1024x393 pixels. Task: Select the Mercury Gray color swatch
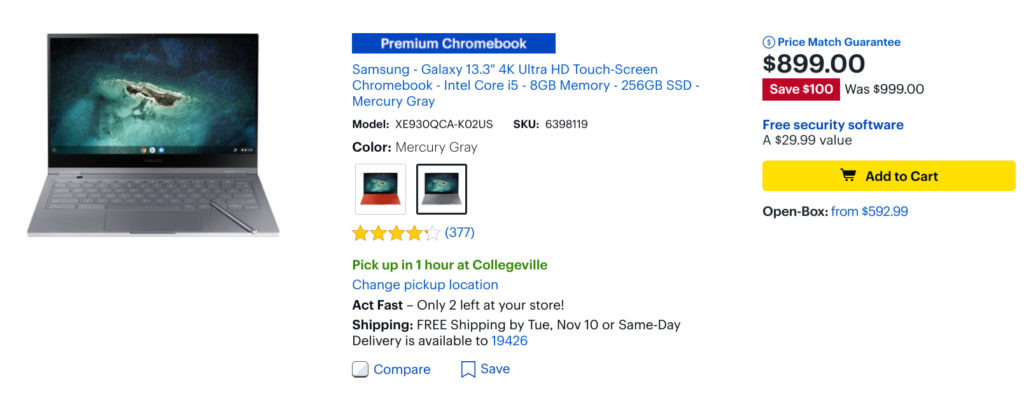click(x=441, y=189)
